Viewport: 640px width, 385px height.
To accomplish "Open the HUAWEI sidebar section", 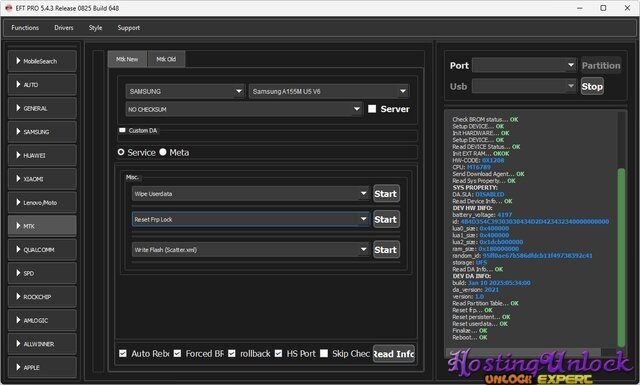I will [x=42, y=155].
